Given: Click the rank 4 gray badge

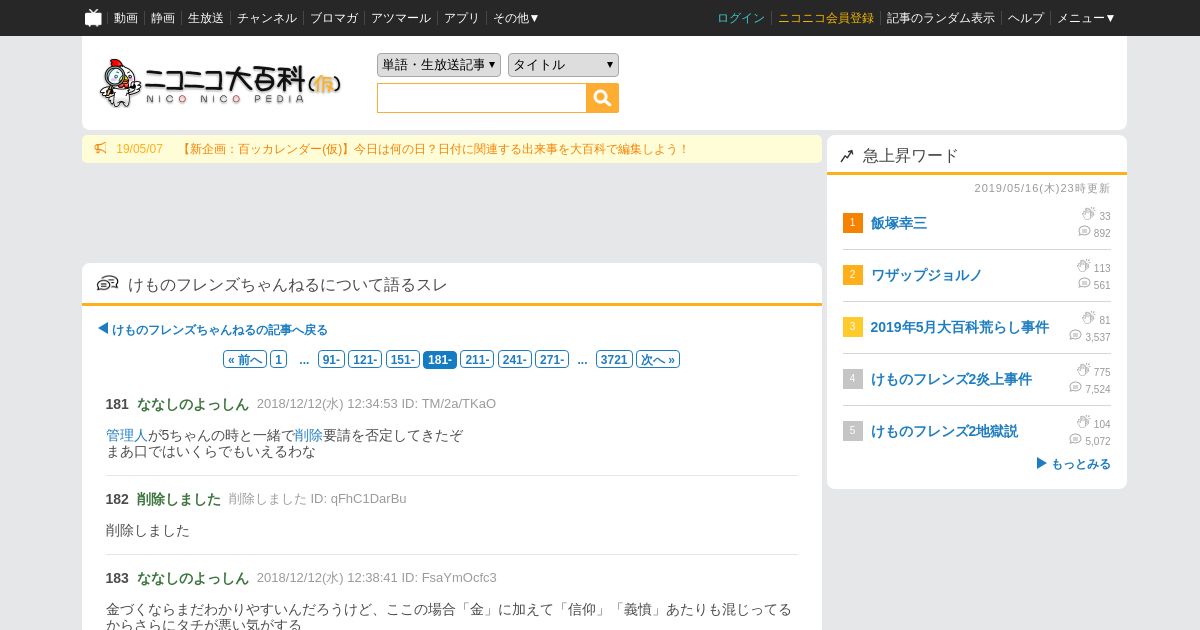Looking at the screenshot, I should click(852, 379).
